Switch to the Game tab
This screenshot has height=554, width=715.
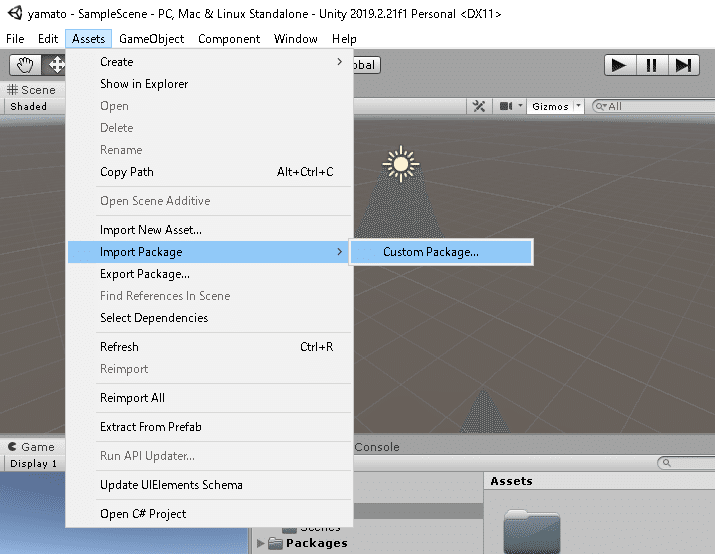[x=32, y=447]
